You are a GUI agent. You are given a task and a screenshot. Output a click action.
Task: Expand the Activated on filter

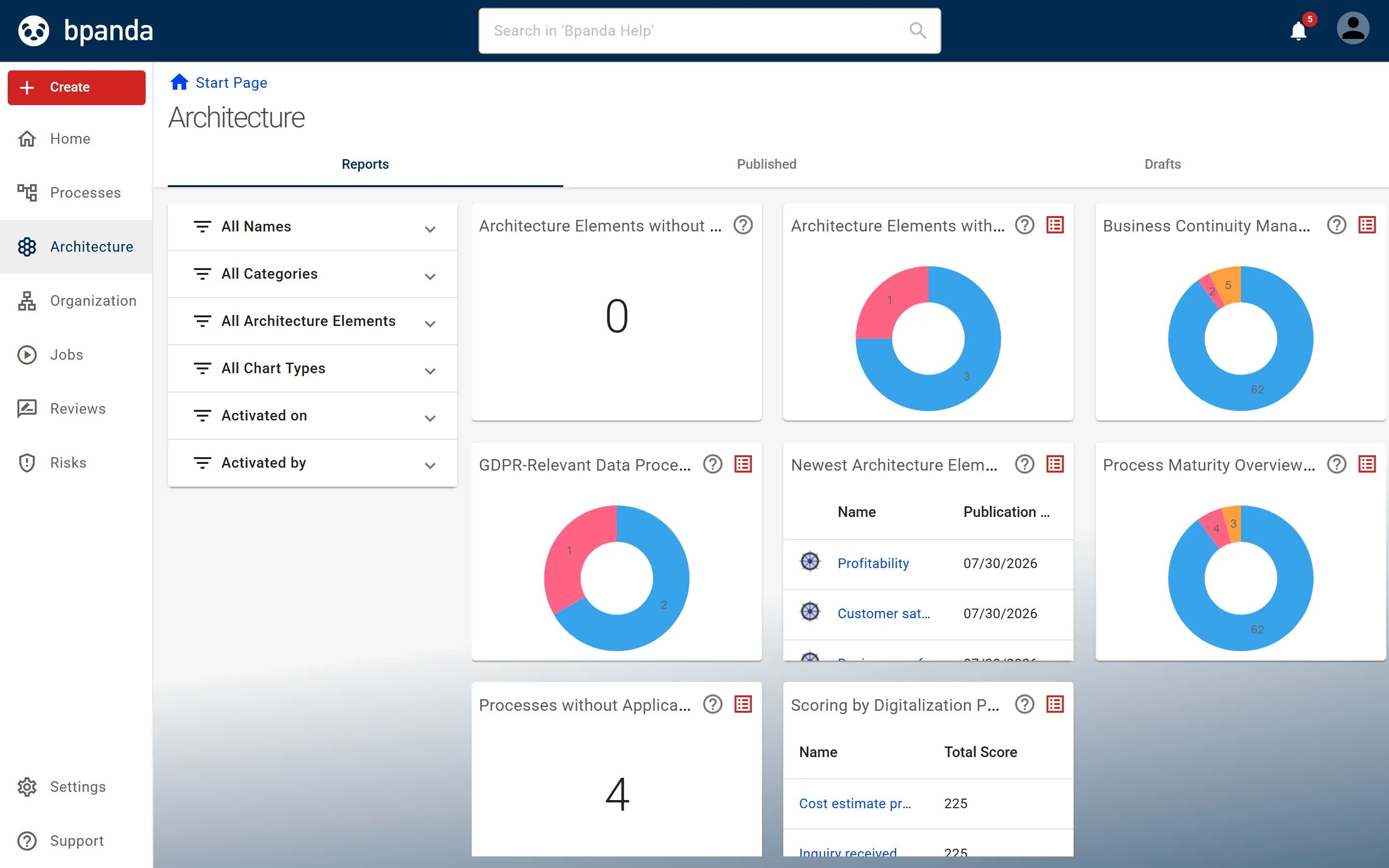[x=312, y=416]
